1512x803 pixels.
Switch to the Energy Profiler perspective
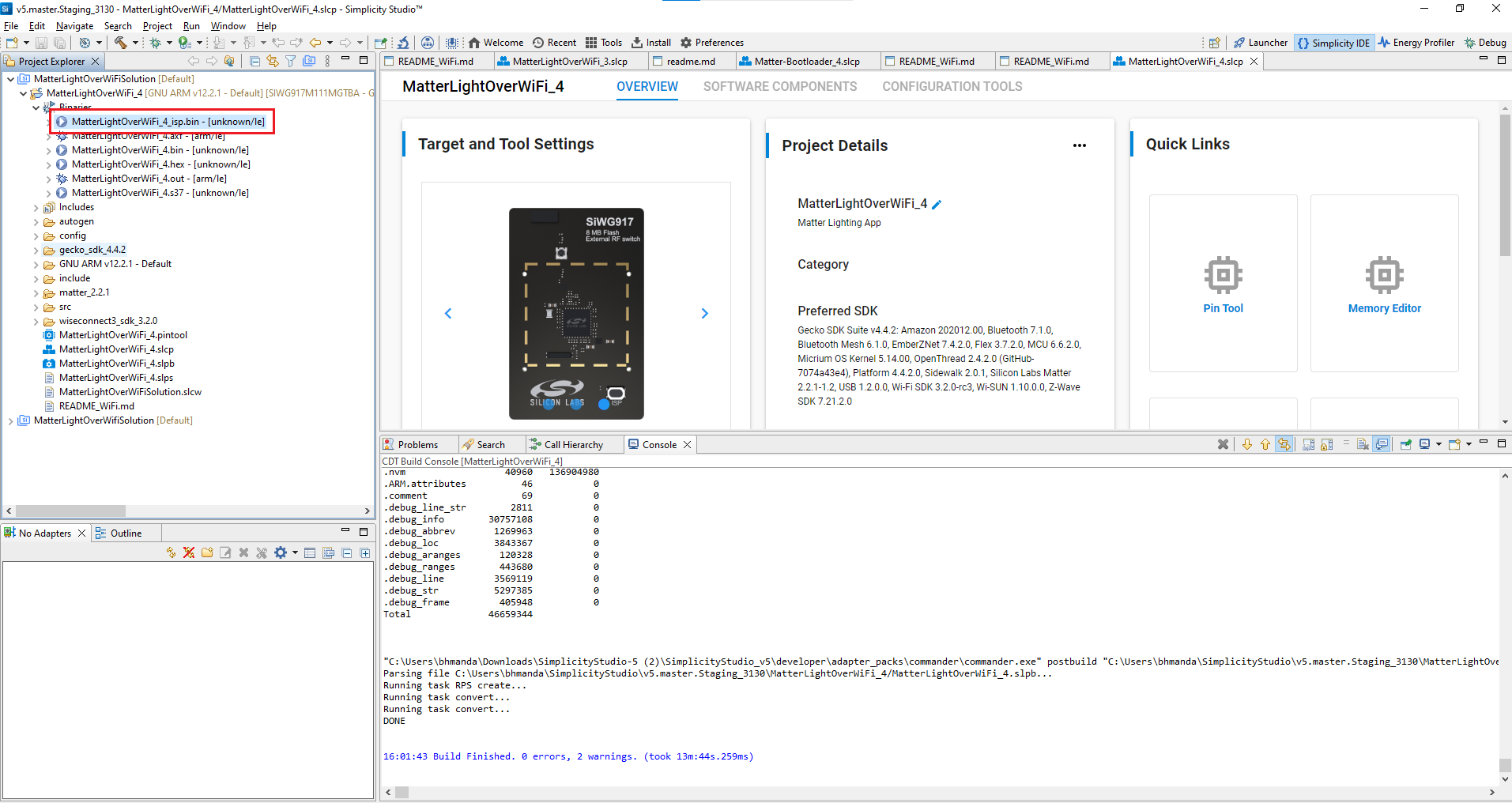[x=1416, y=43]
